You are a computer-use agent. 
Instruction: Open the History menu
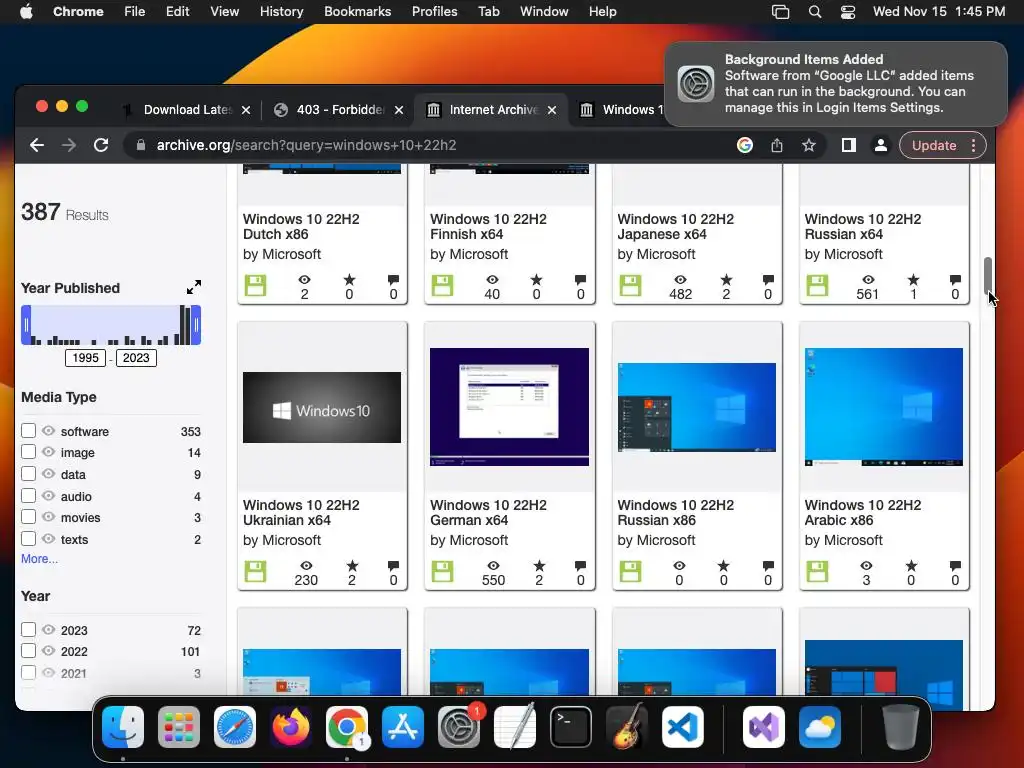point(281,12)
